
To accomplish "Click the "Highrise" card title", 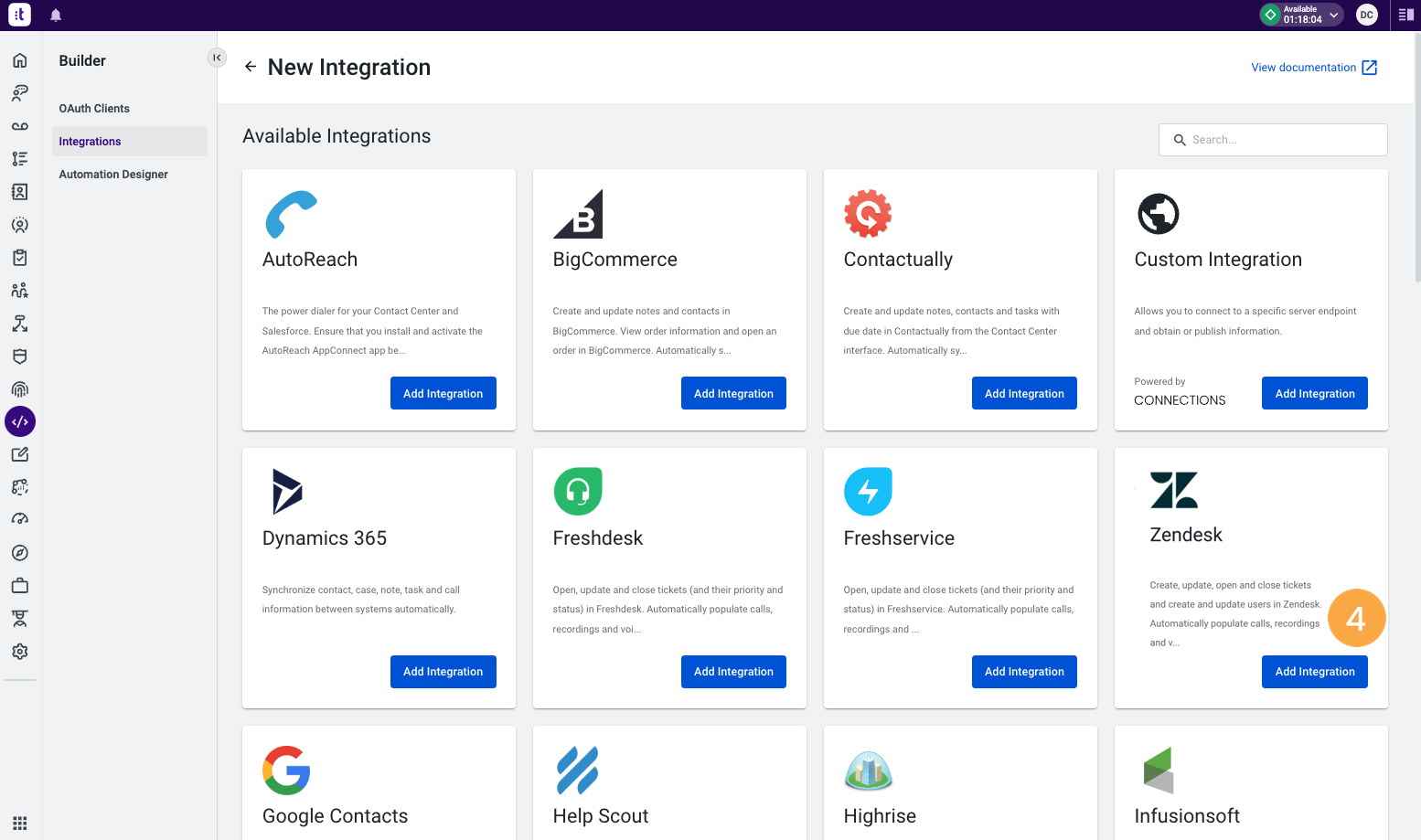I will tap(880, 816).
